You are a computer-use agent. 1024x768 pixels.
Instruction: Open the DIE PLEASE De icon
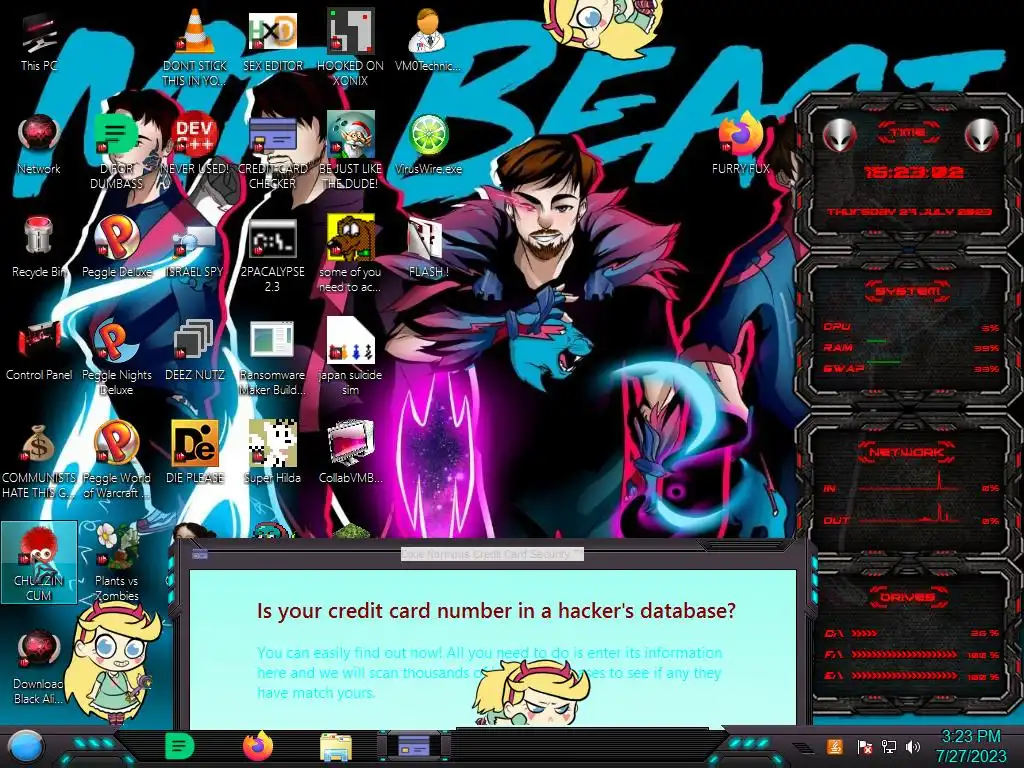195,453
